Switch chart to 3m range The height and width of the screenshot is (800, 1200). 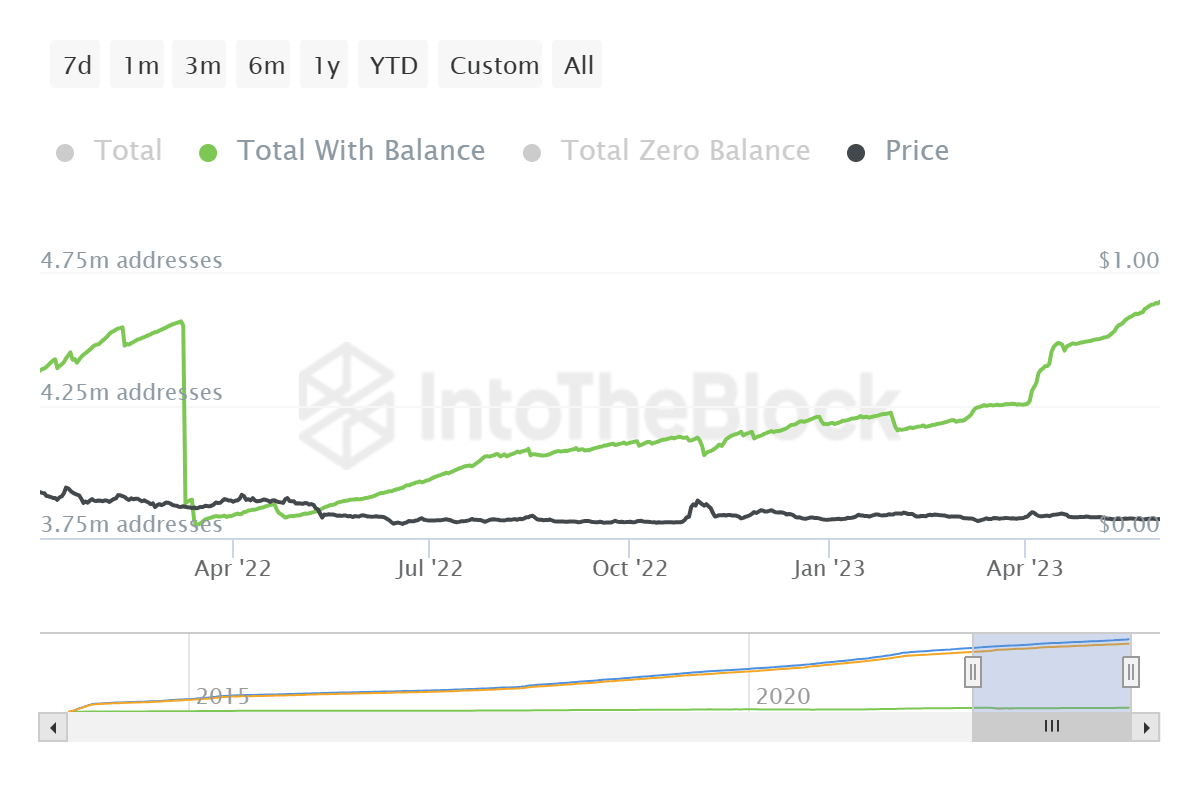tap(202, 66)
